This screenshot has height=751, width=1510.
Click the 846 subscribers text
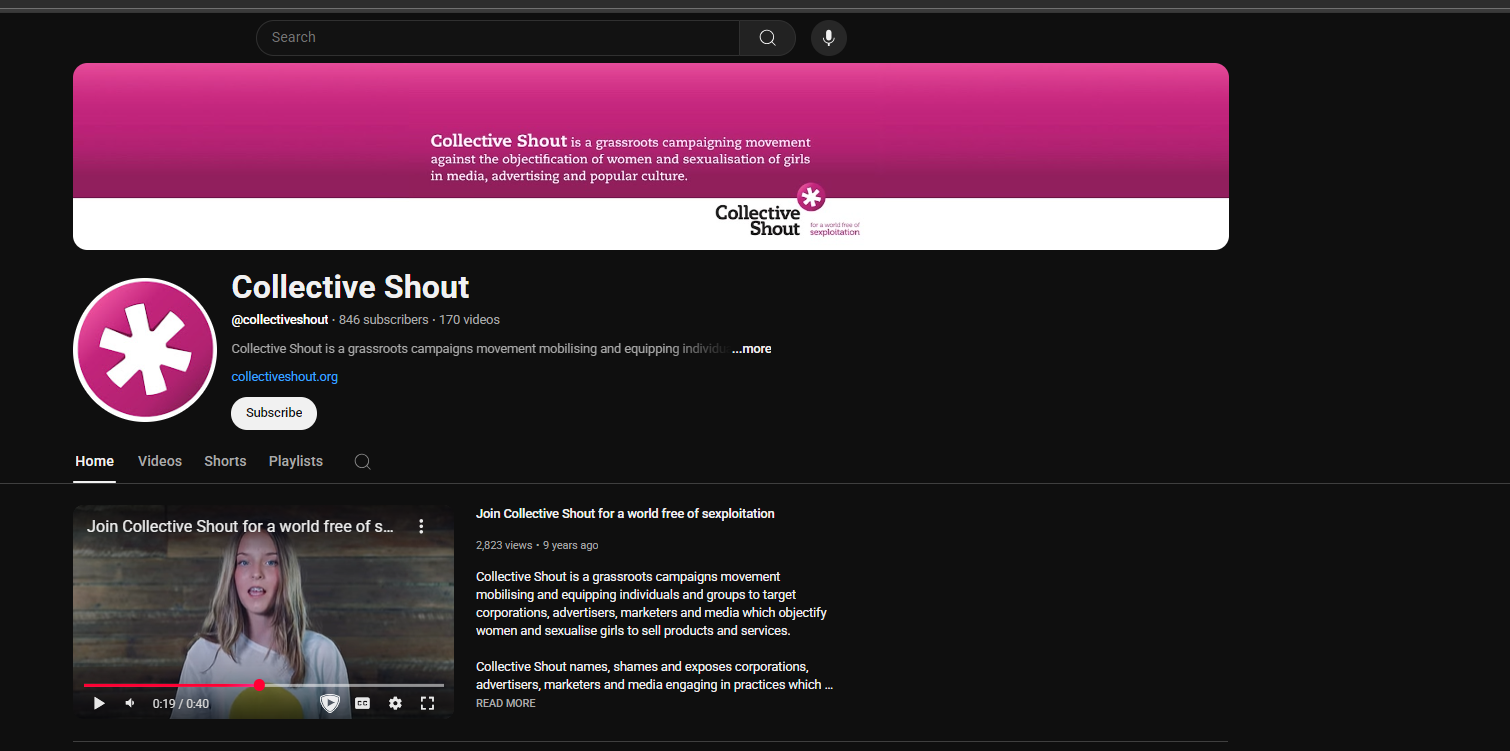pyautogui.click(x=384, y=320)
